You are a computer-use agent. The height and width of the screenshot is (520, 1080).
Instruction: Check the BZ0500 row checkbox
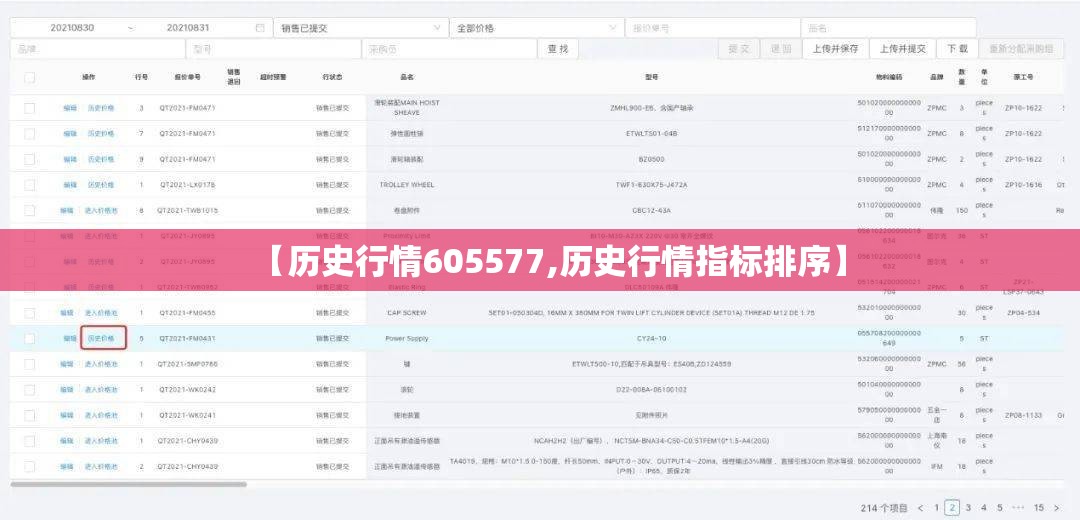[x=30, y=159]
